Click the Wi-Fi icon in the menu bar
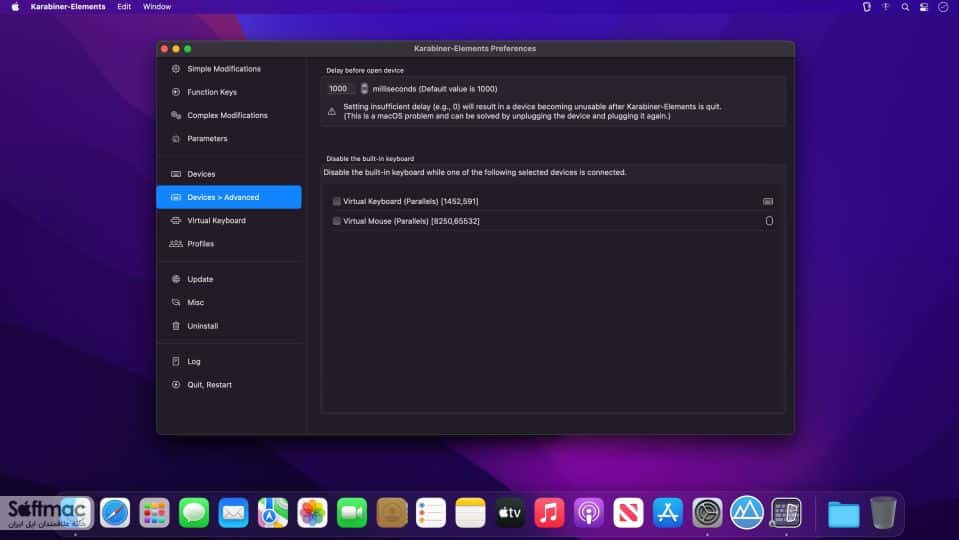 point(886,7)
